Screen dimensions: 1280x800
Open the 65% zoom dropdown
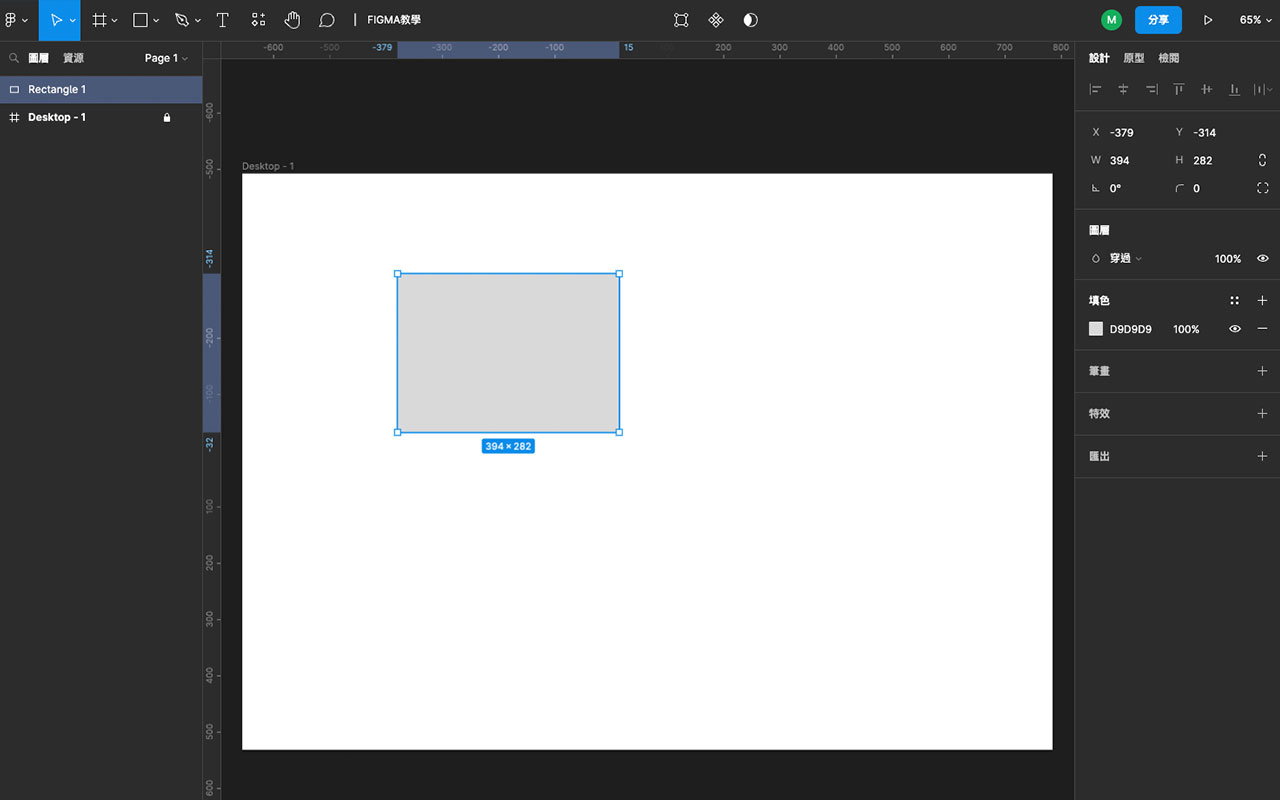pyautogui.click(x=1255, y=20)
